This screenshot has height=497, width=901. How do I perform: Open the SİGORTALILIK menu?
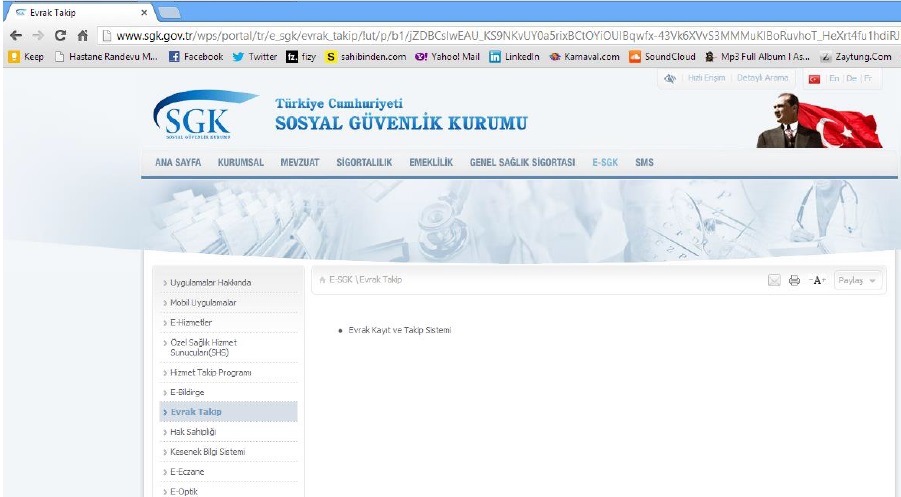click(364, 163)
